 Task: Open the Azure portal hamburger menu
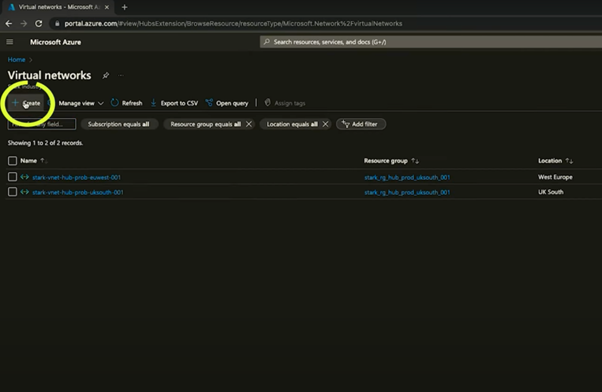click(10, 42)
